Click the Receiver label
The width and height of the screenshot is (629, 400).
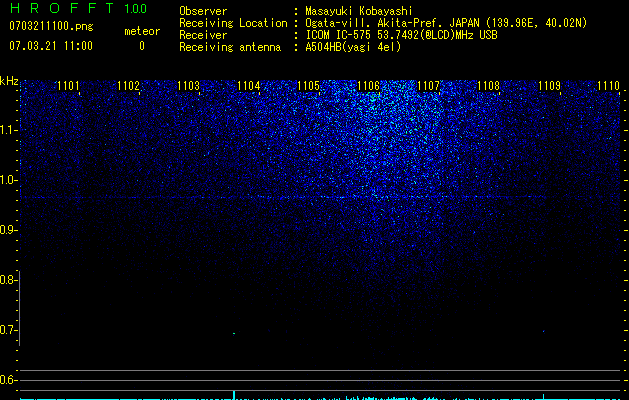pos(203,35)
